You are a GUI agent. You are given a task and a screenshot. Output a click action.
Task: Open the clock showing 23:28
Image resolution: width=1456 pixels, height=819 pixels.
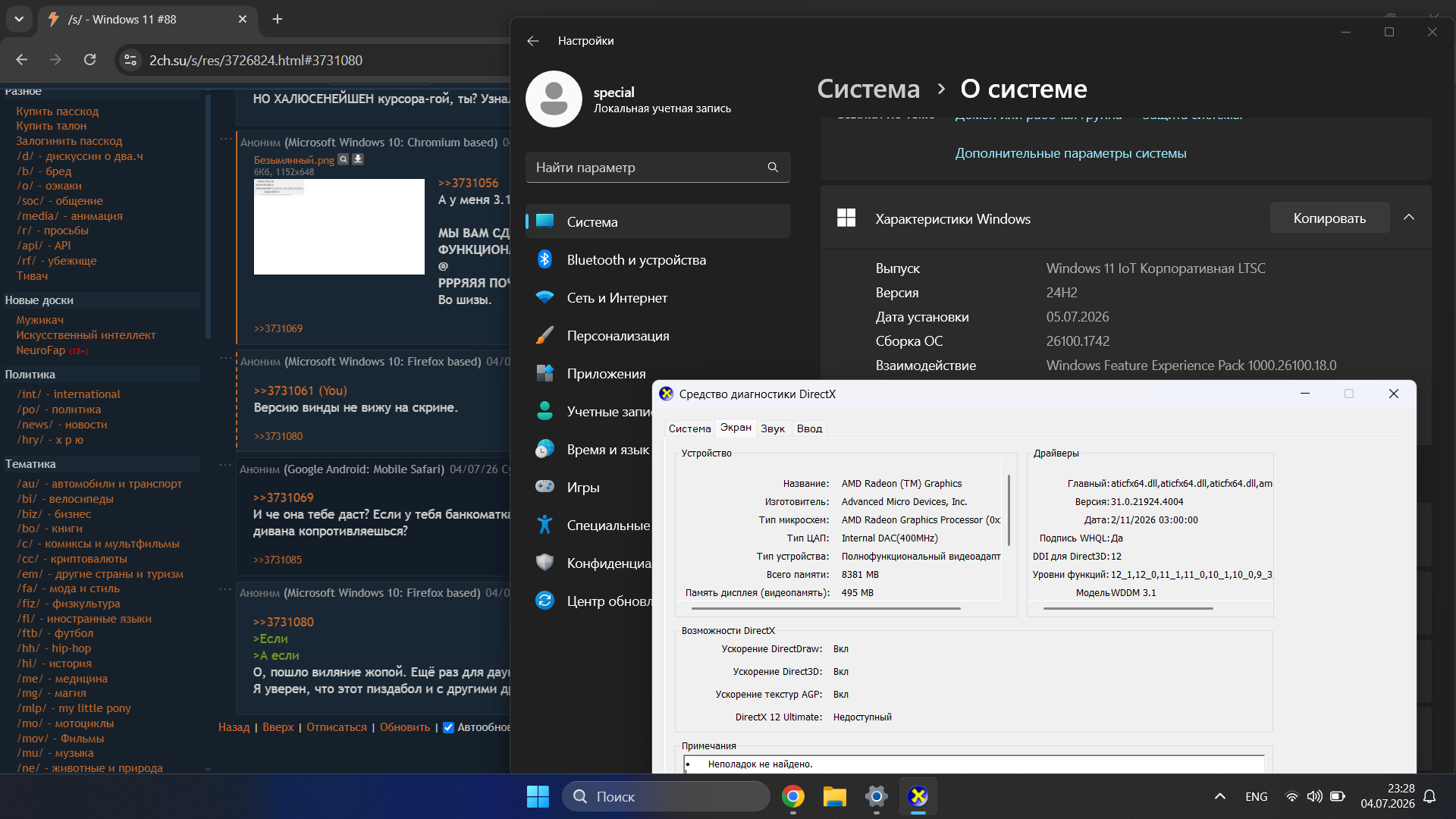coord(1388,796)
